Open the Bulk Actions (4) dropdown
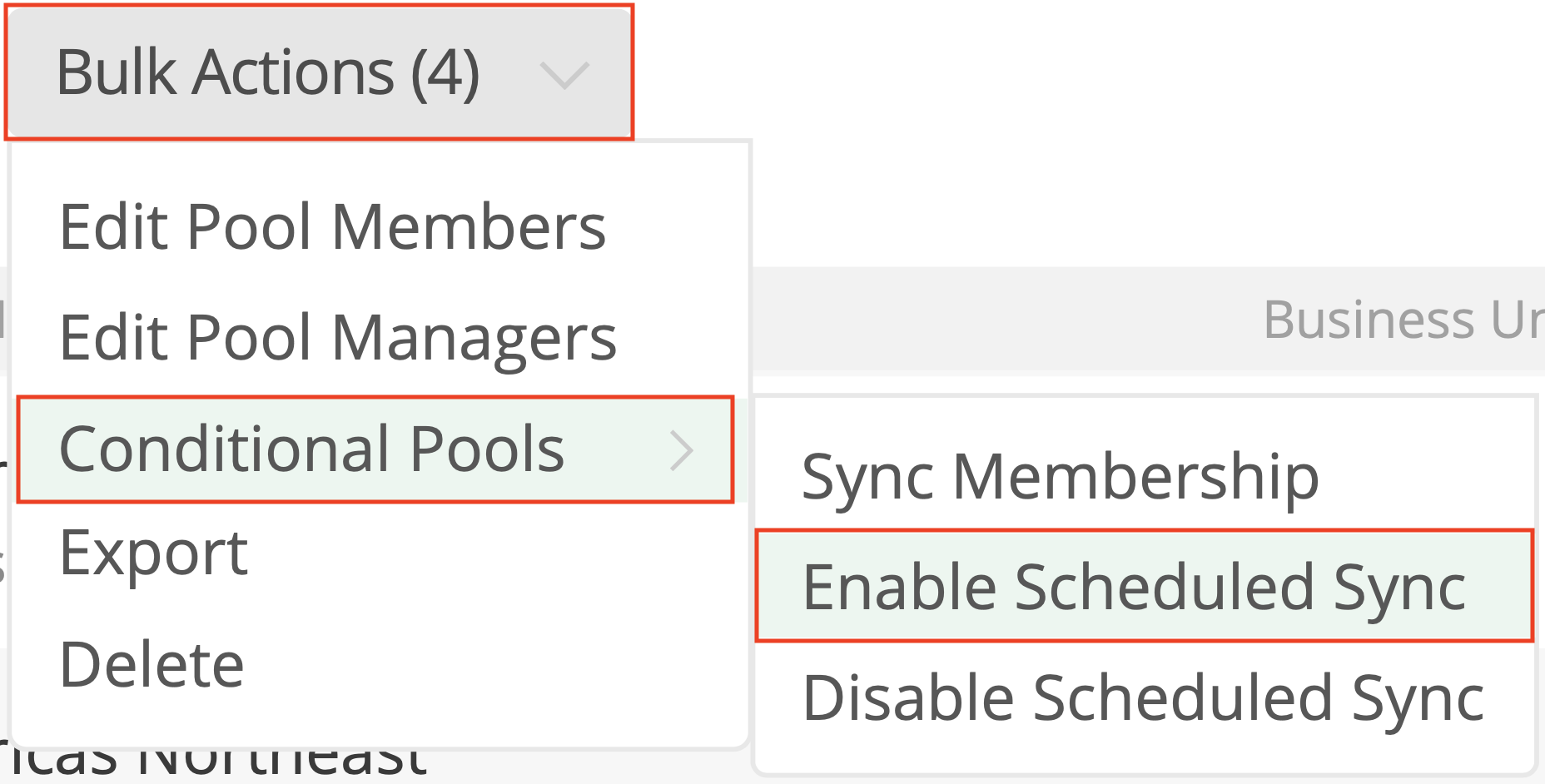 (320, 72)
